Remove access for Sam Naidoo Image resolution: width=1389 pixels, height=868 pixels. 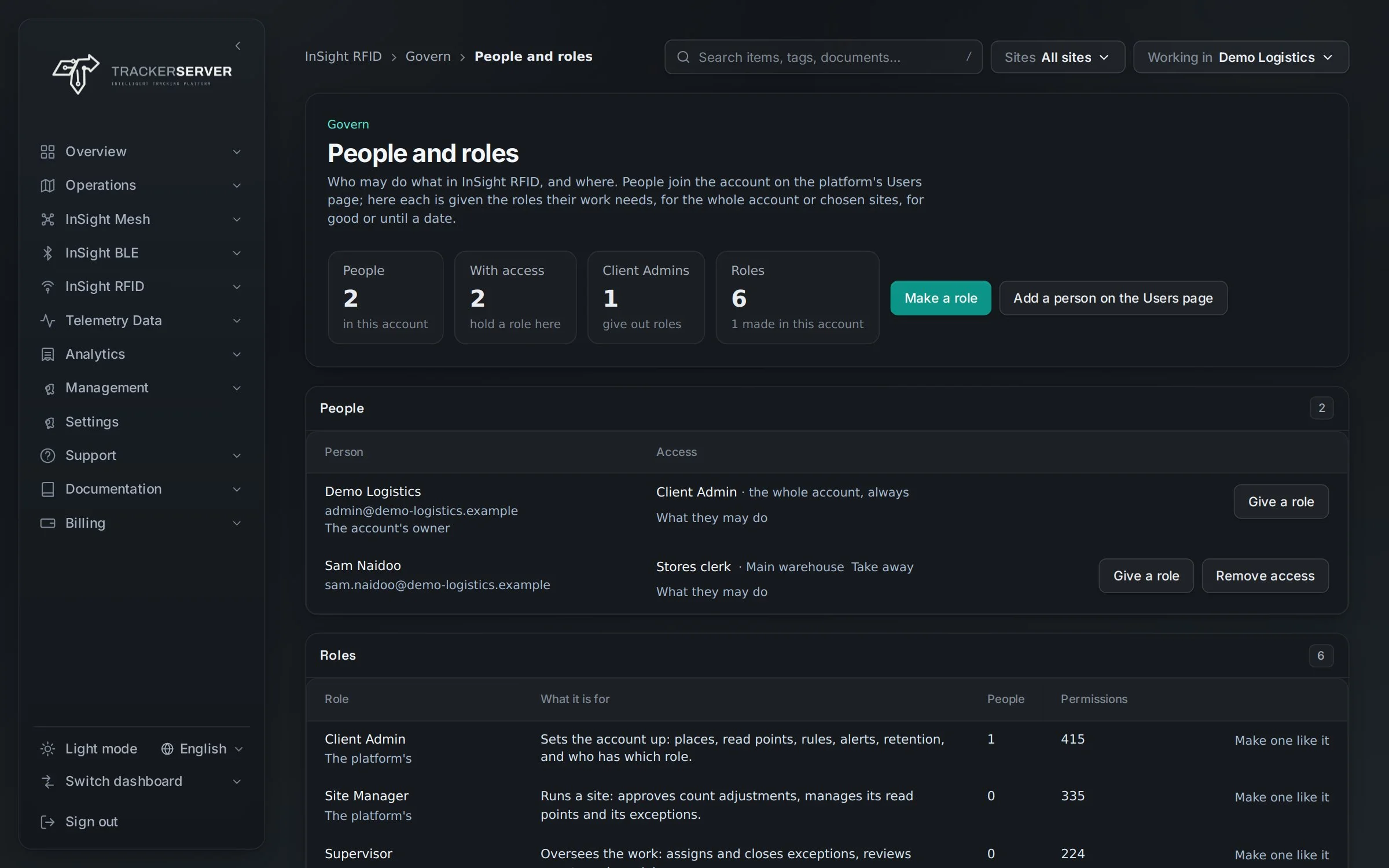1265,576
